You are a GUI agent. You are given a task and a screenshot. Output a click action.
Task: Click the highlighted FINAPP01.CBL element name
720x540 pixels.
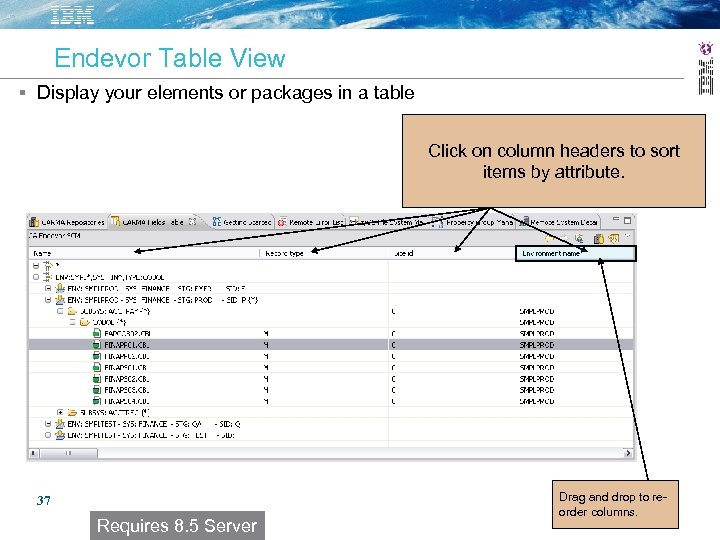(x=126, y=345)
